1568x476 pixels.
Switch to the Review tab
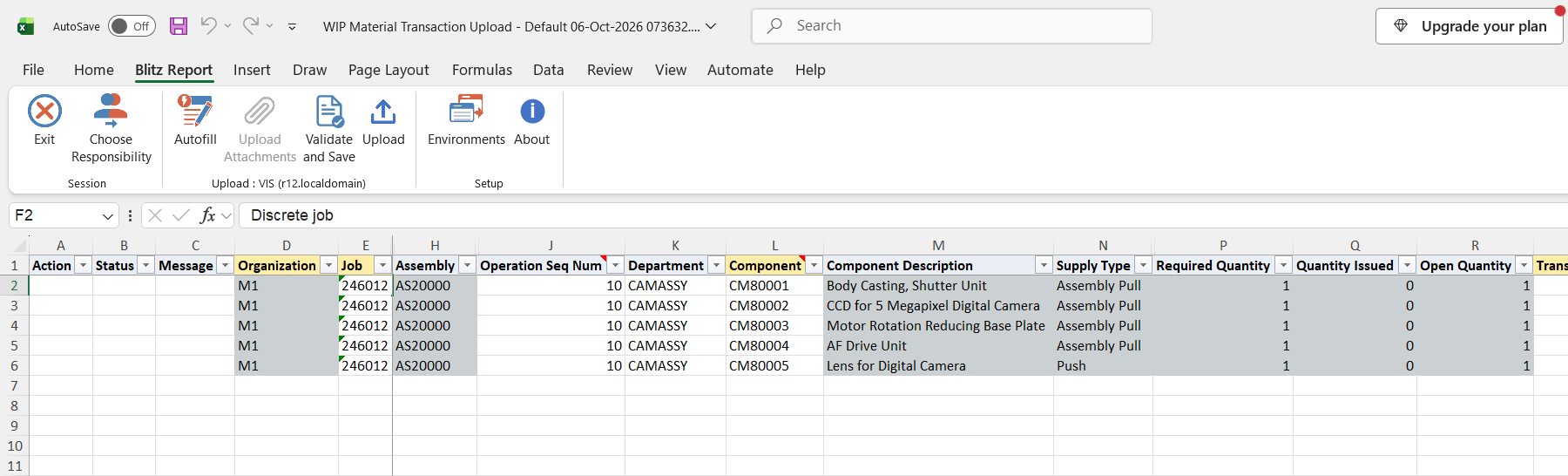pos(610,70)
